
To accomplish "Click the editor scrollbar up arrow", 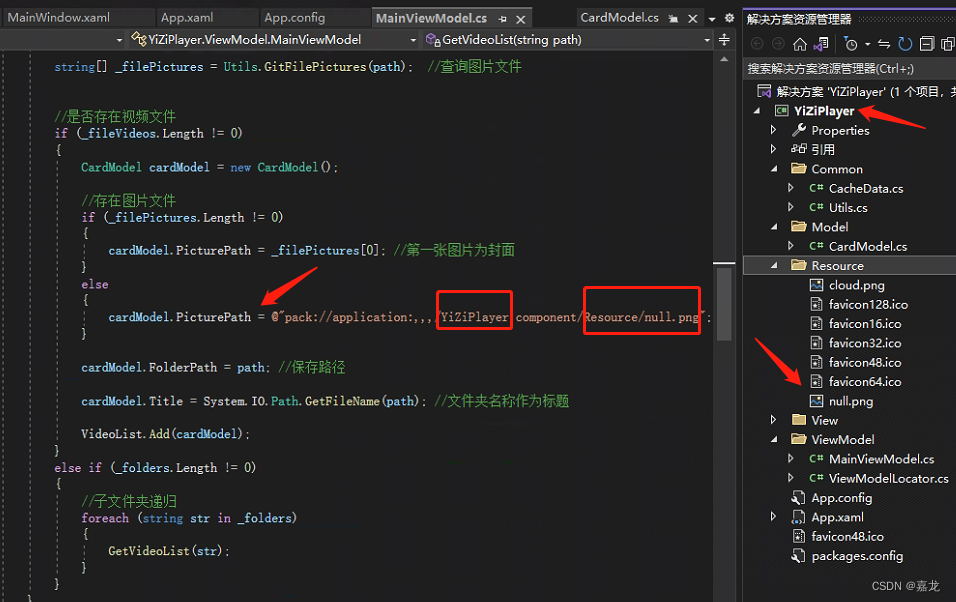I will pos(724,59).
